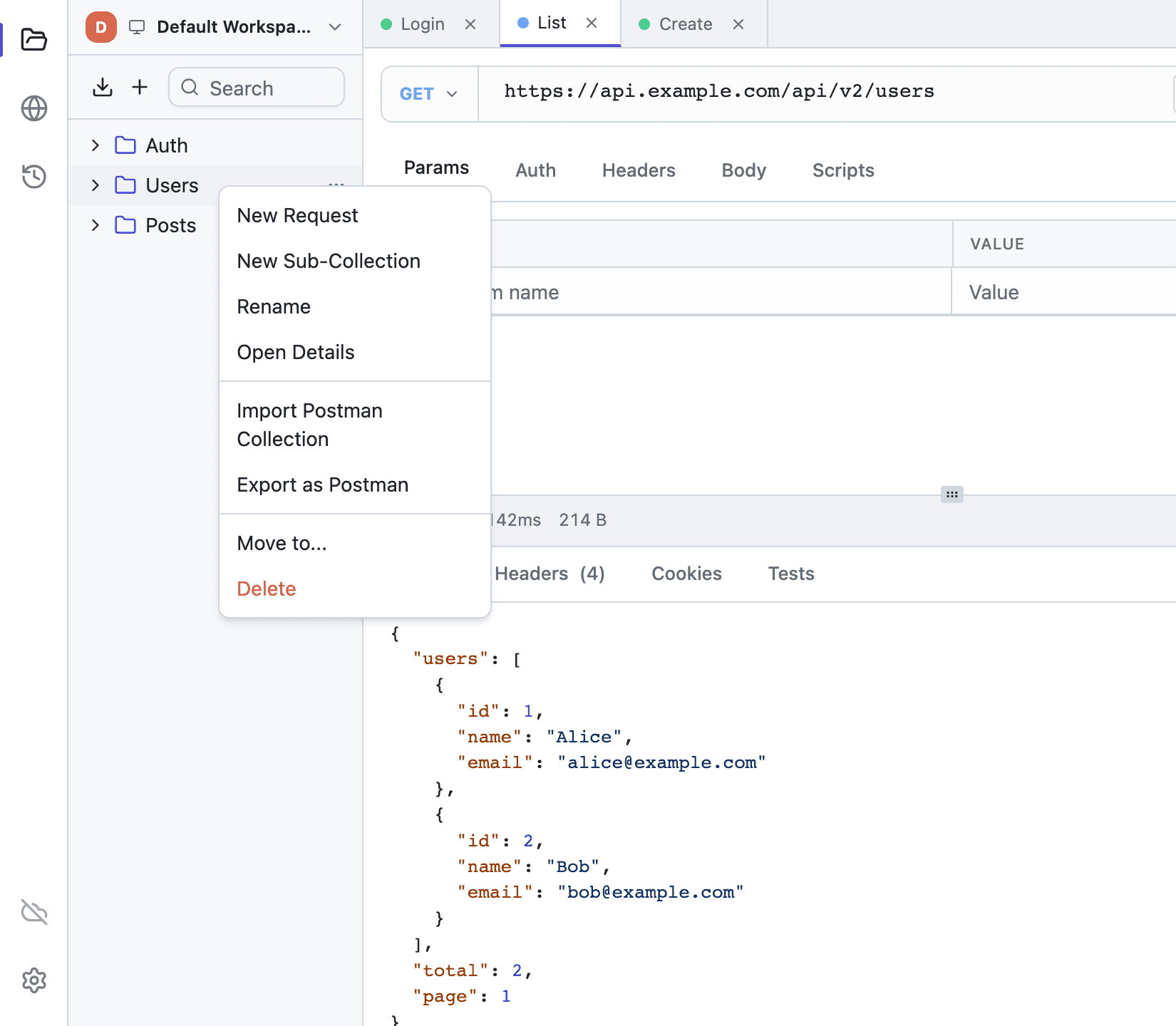Open the response Cookies tab
This screenshot has width=1176, height=1026.
[x=686, y=574]
